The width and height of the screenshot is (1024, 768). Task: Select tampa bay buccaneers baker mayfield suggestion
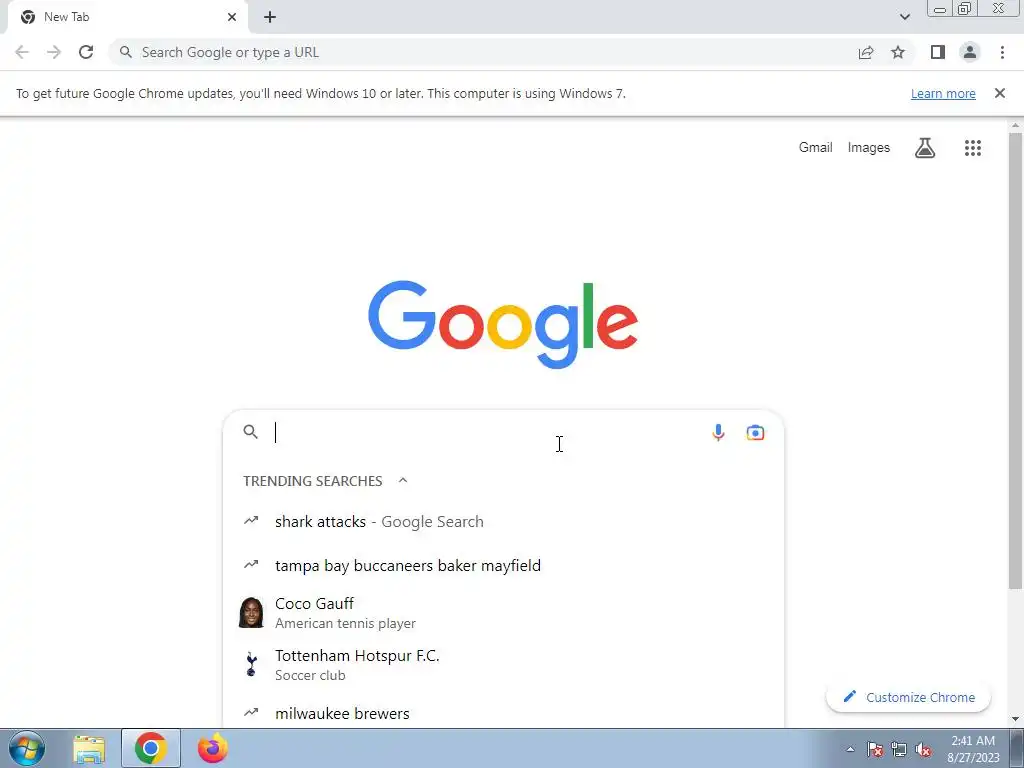[503, 566]
